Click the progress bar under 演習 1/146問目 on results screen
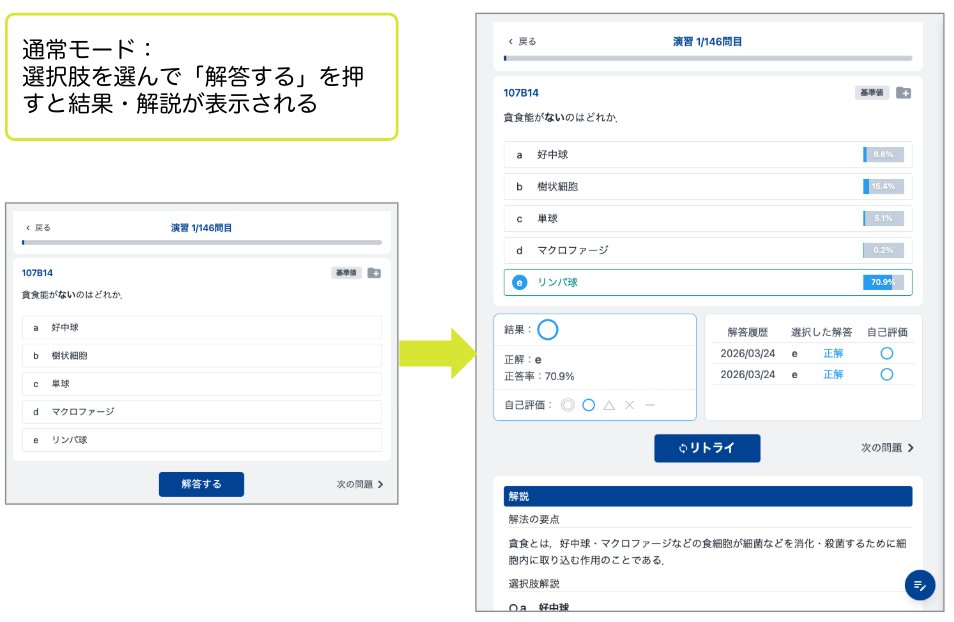 (x=707, y=59)
